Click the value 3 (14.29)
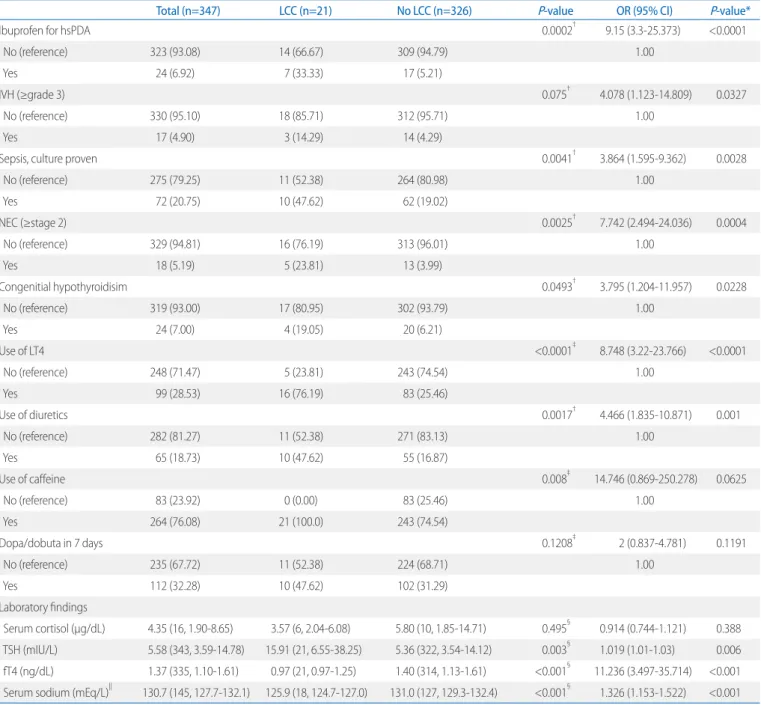 pos(304,137)
